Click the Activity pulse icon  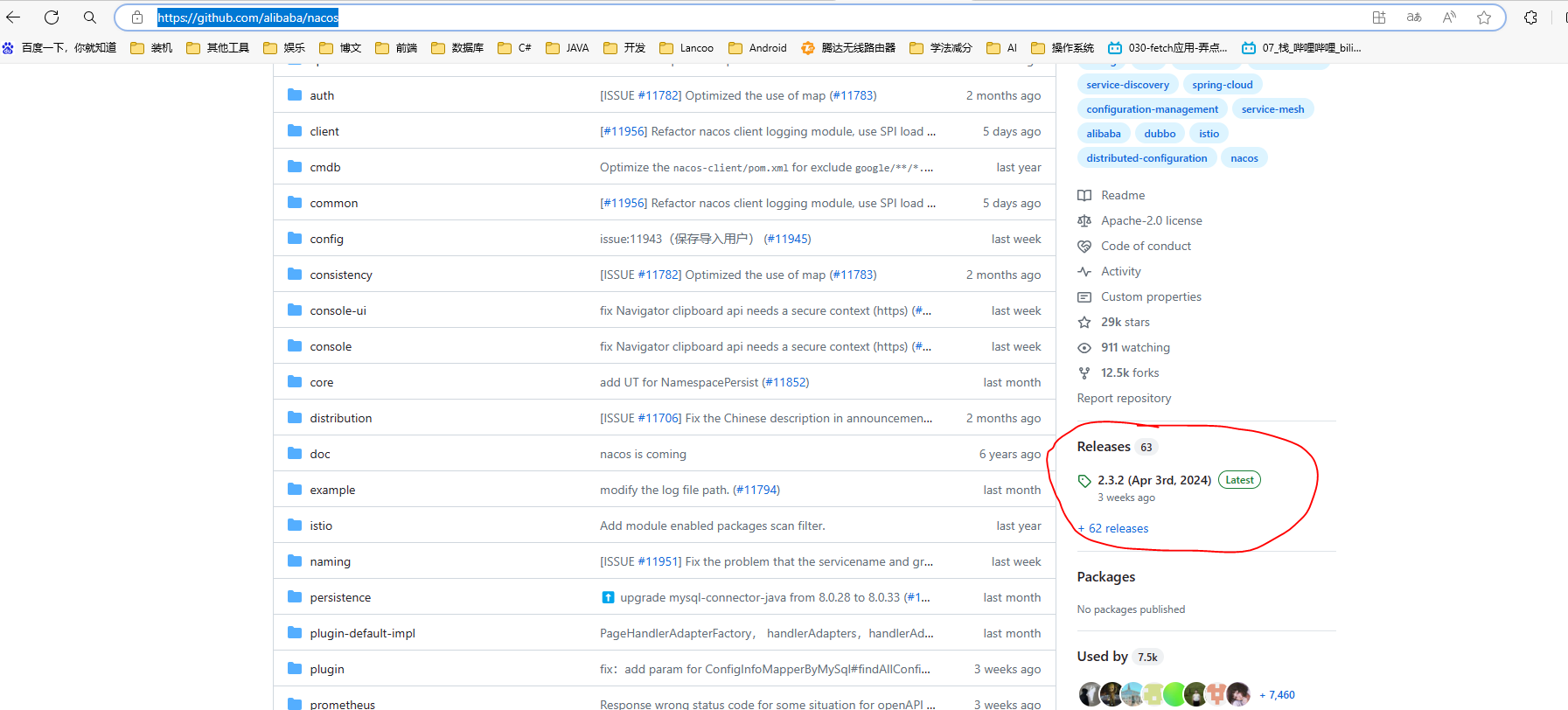1084,272
